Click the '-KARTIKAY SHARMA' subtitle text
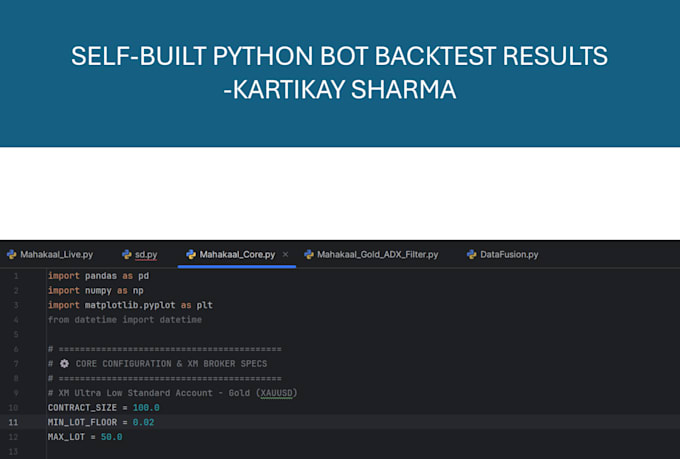This screenshot has height=459, width=680. click(340, 89)
